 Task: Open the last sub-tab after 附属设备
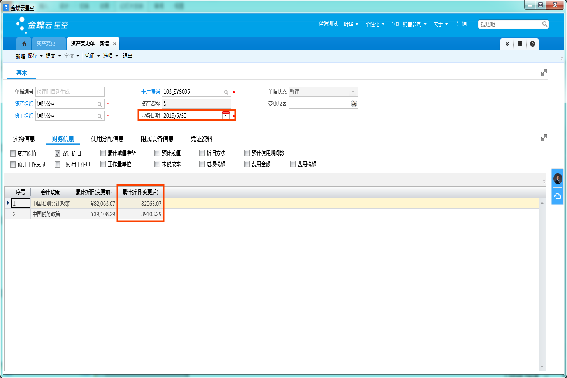201,139
